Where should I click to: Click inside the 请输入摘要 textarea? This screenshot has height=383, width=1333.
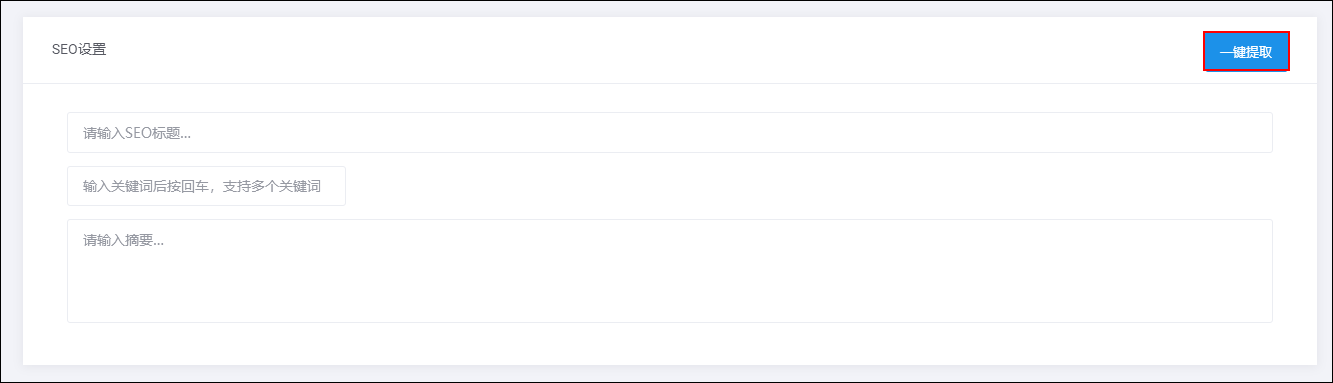coord(669,271)
